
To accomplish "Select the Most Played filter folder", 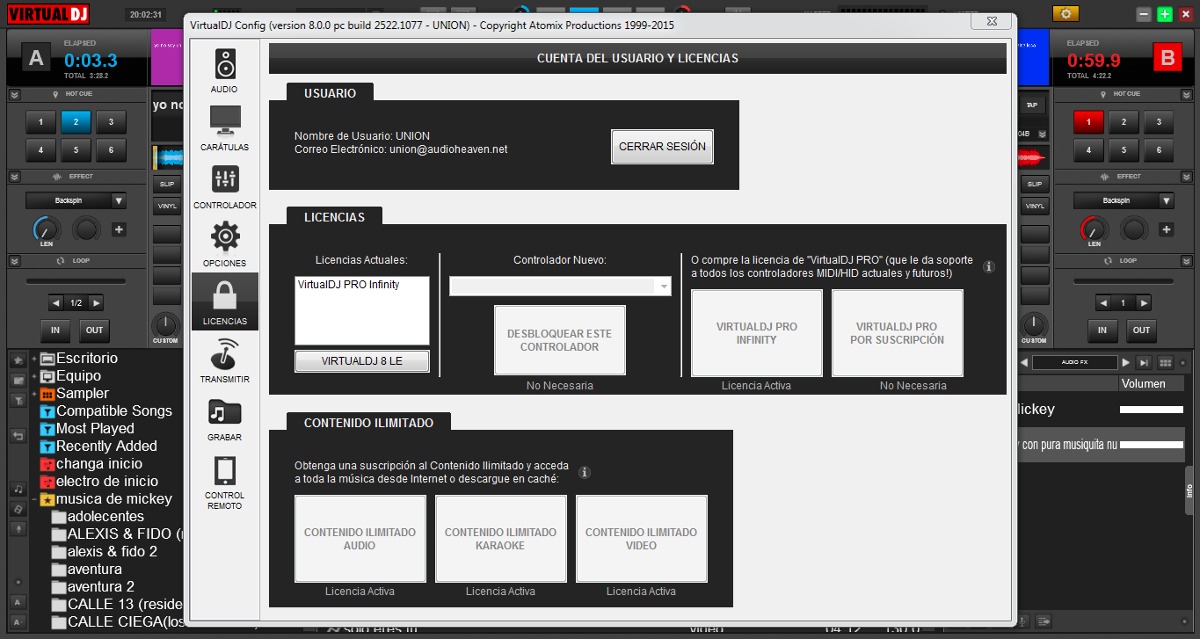I will click(x=89, y=429).
